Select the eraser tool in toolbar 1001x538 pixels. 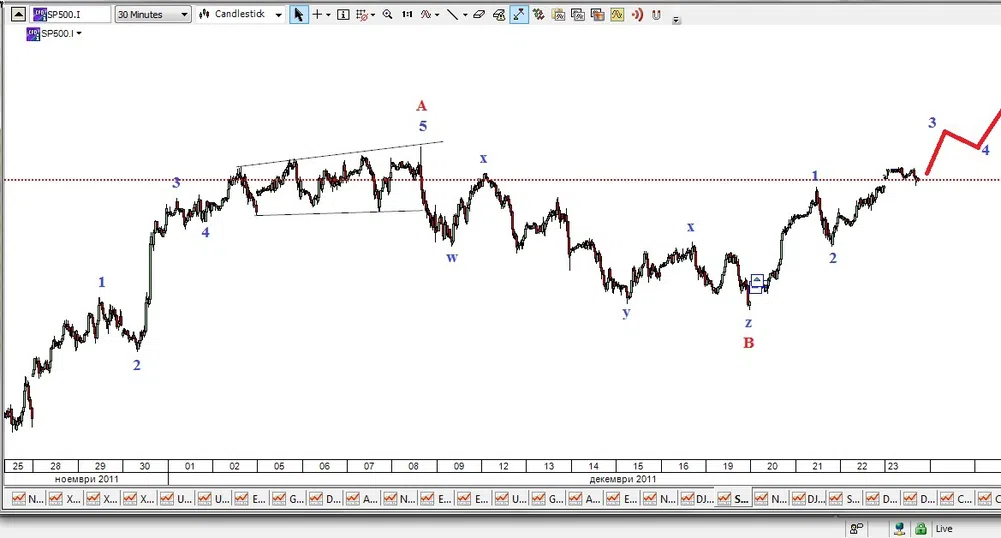pos(478,15)
